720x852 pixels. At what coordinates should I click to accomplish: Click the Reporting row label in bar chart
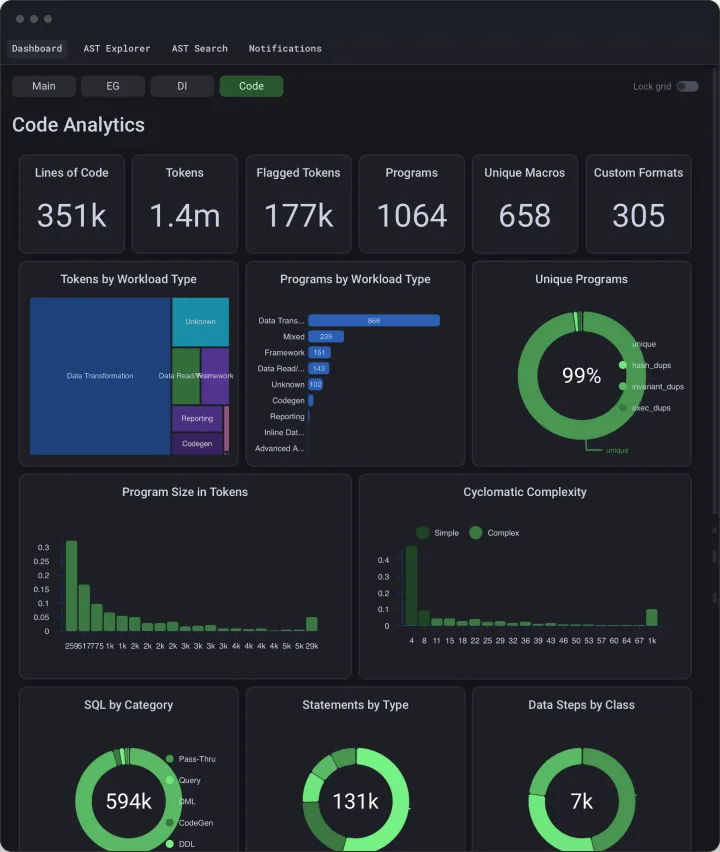tap(287, 416)
